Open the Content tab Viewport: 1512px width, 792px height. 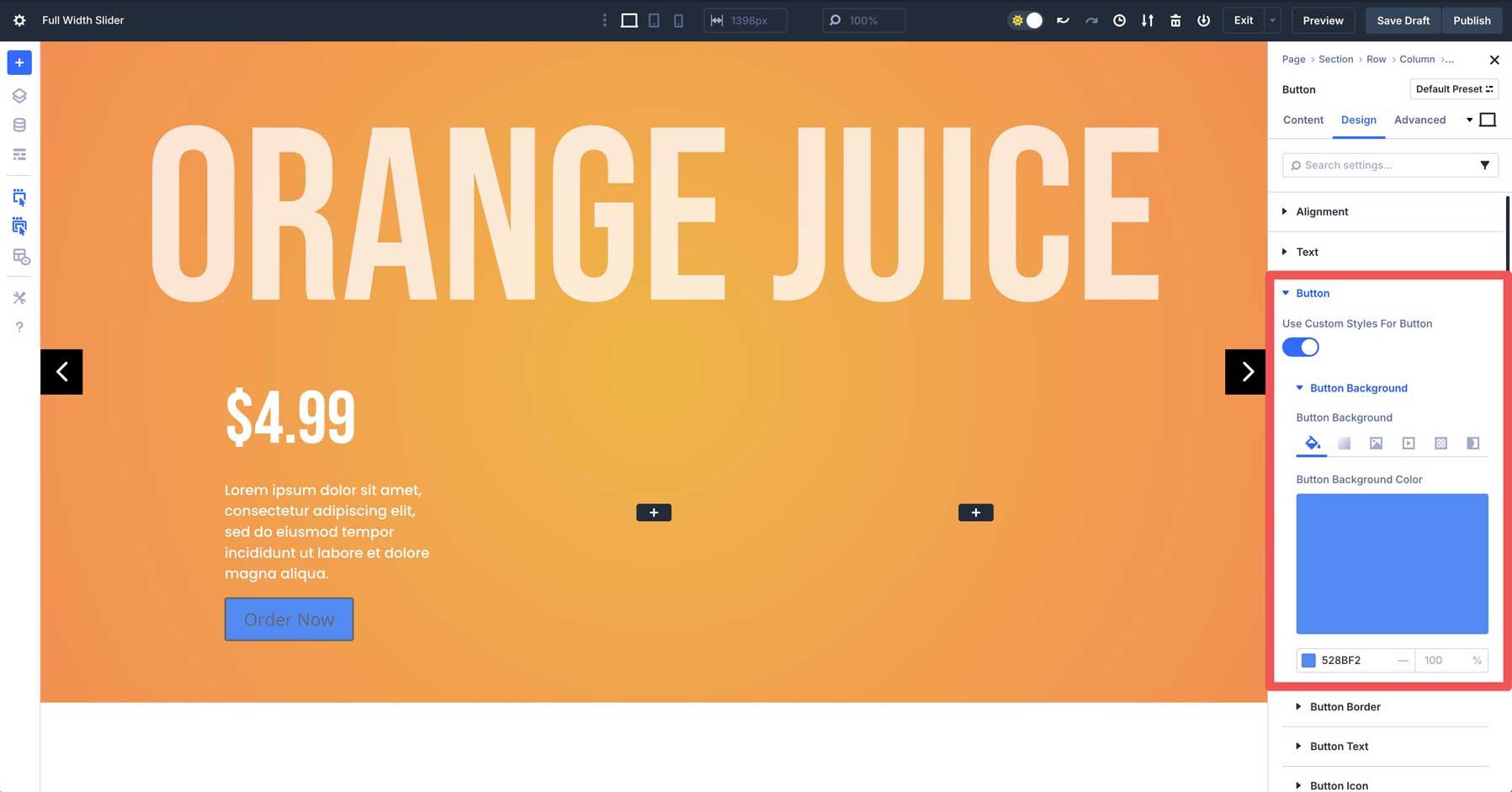[1302, 120]
